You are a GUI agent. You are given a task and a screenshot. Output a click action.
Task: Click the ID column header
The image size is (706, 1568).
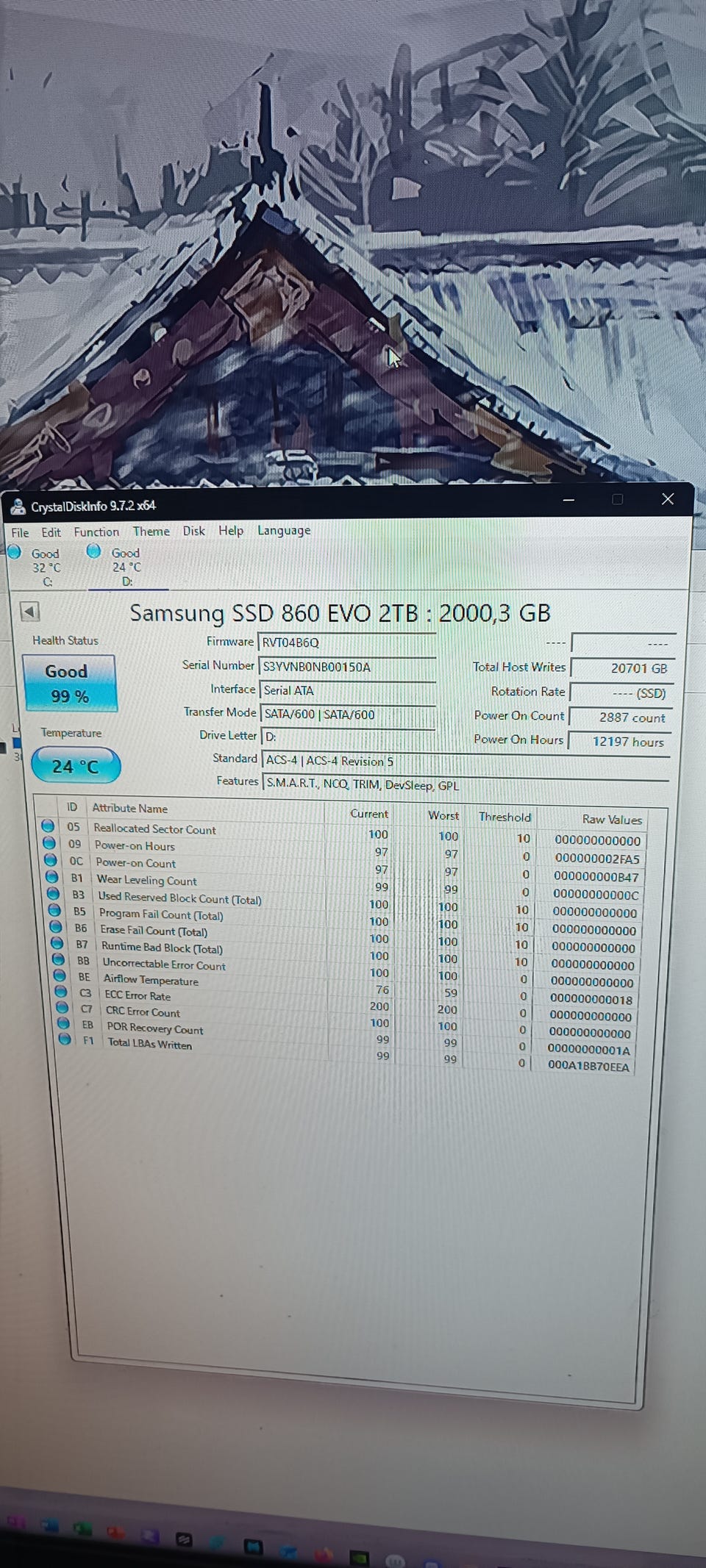tap(72, 806)
